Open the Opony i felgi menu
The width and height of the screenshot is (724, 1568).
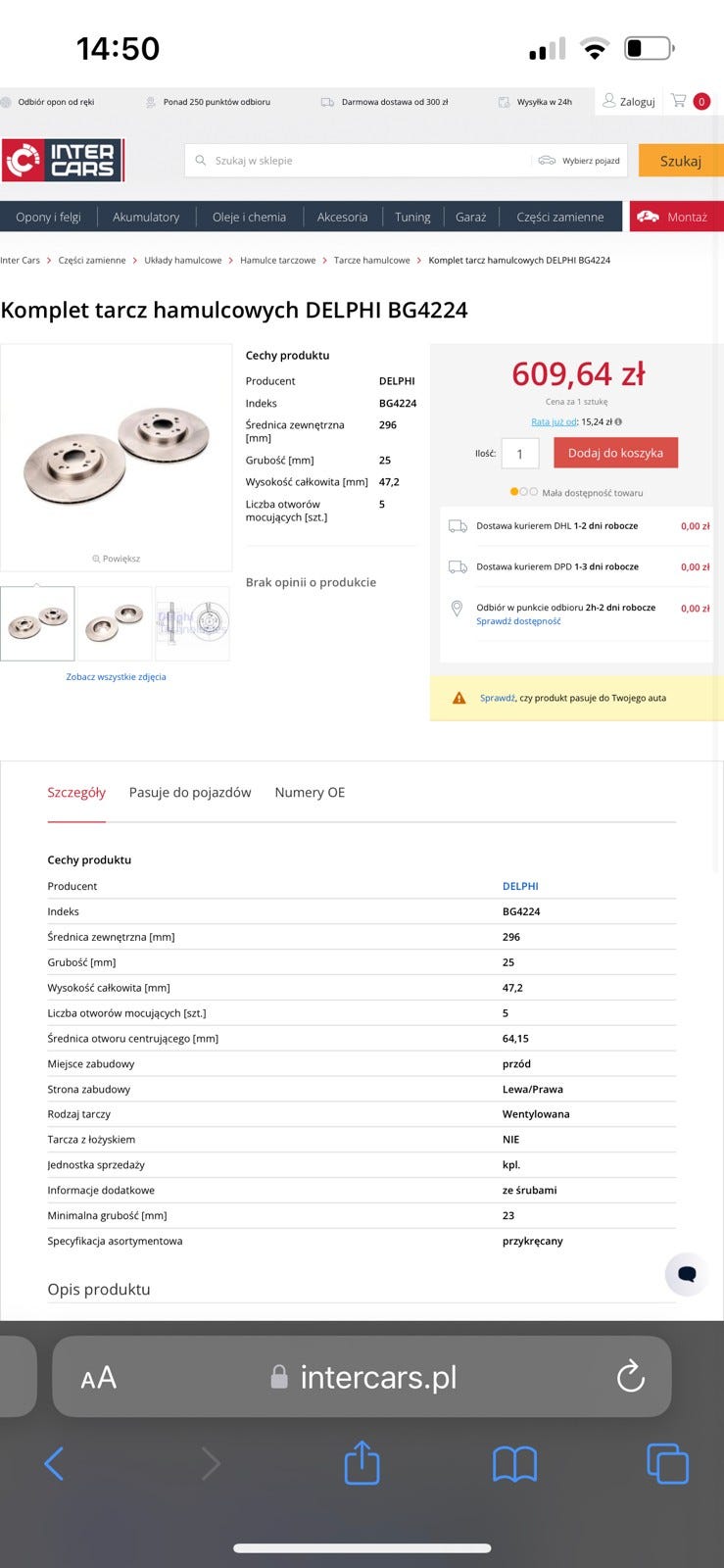coord(48,217)
